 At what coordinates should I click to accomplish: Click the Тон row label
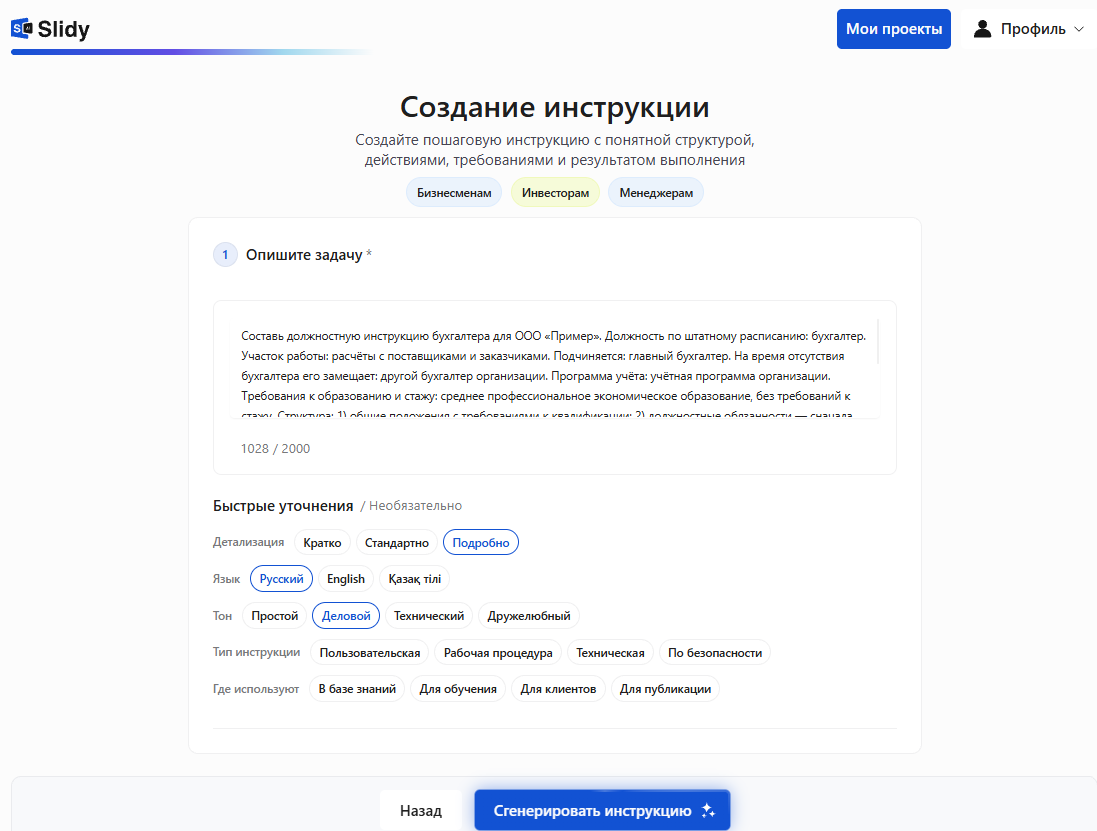click(222, 616)
